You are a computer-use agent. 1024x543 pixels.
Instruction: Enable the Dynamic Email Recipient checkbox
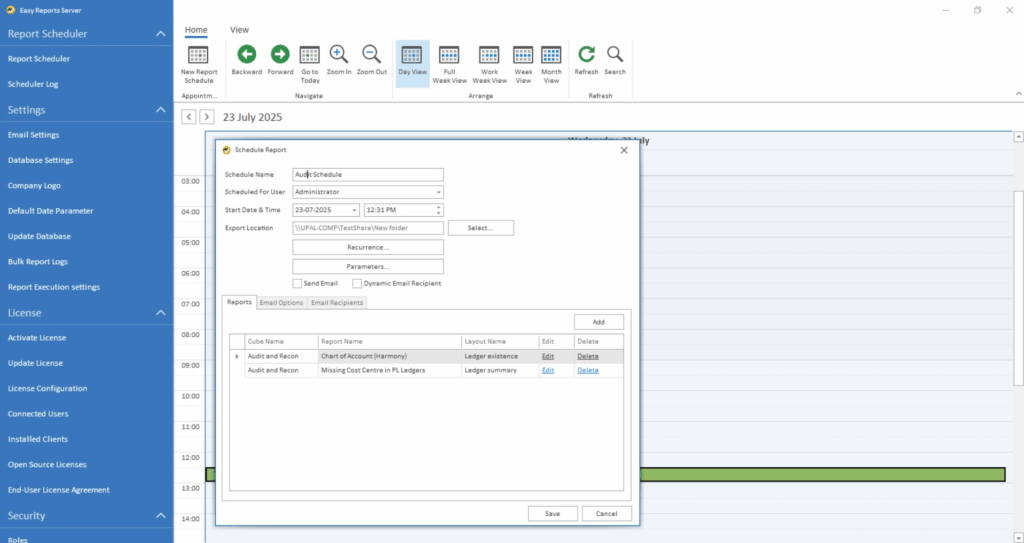pyautogui.click(x=357, y=284)
